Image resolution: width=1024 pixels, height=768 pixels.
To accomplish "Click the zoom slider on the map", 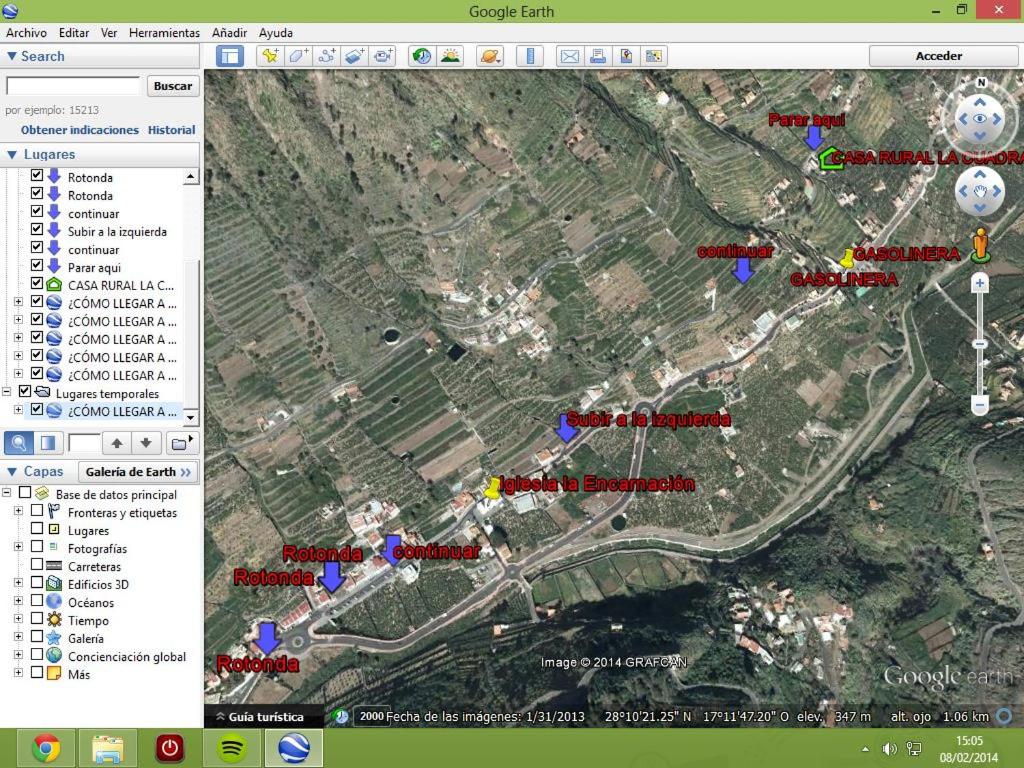I will coord(980,344).
